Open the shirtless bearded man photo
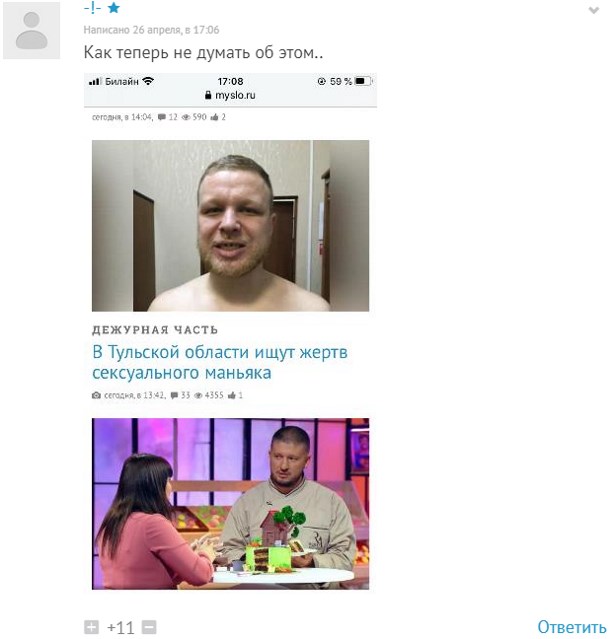 point(230,226)
